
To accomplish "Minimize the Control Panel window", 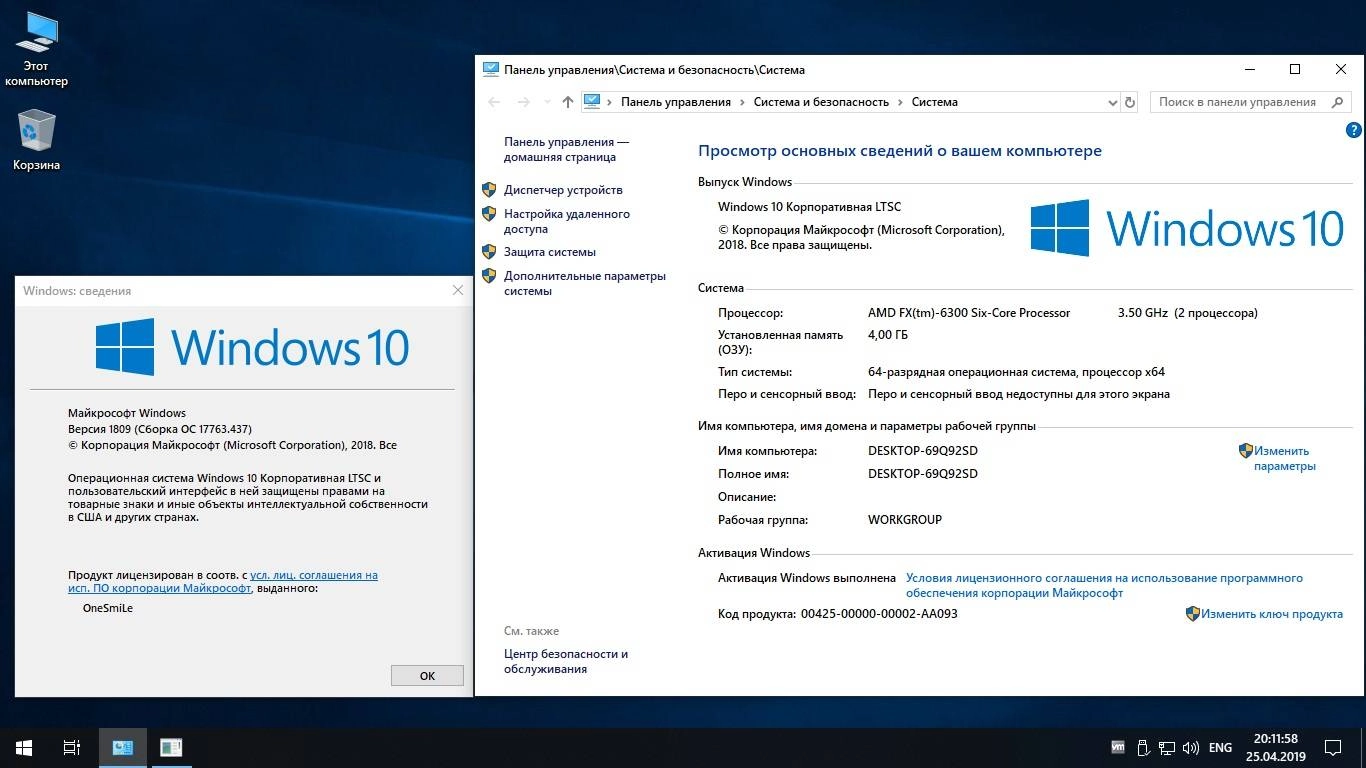I will (1250, 69).
